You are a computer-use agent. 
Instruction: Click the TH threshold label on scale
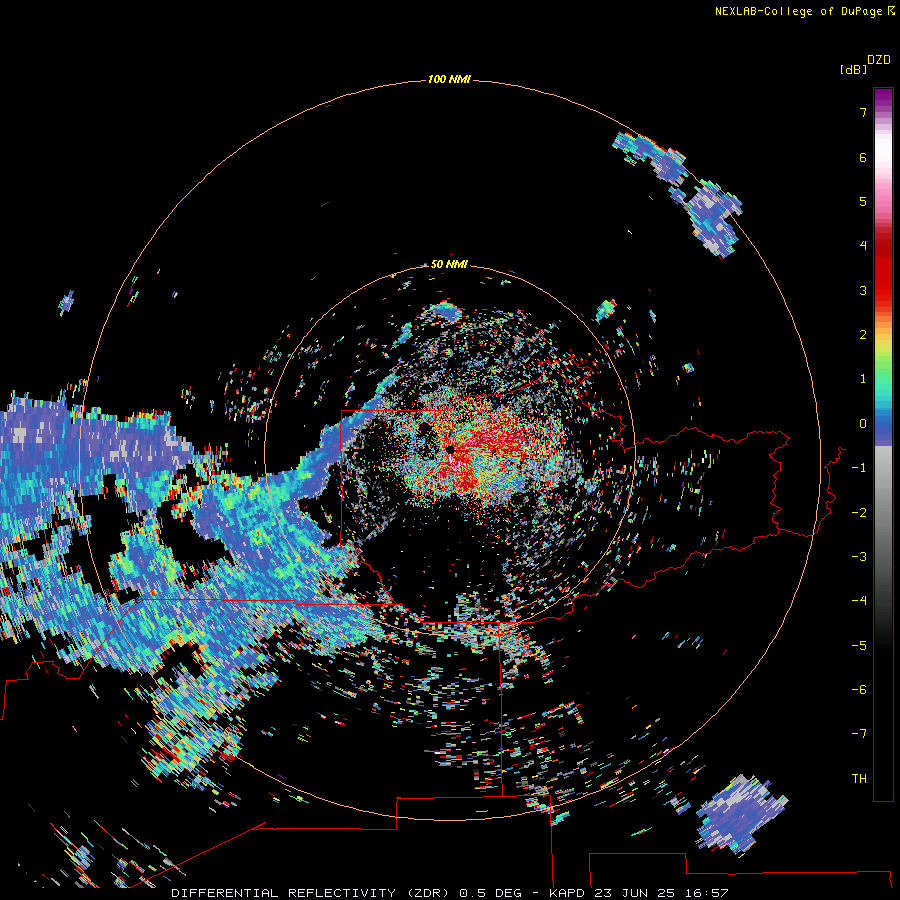(859, 779)
